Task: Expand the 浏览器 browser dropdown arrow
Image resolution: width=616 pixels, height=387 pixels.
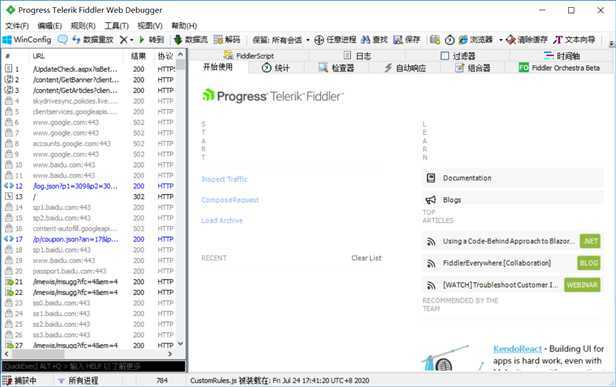Action: point(500,40)
